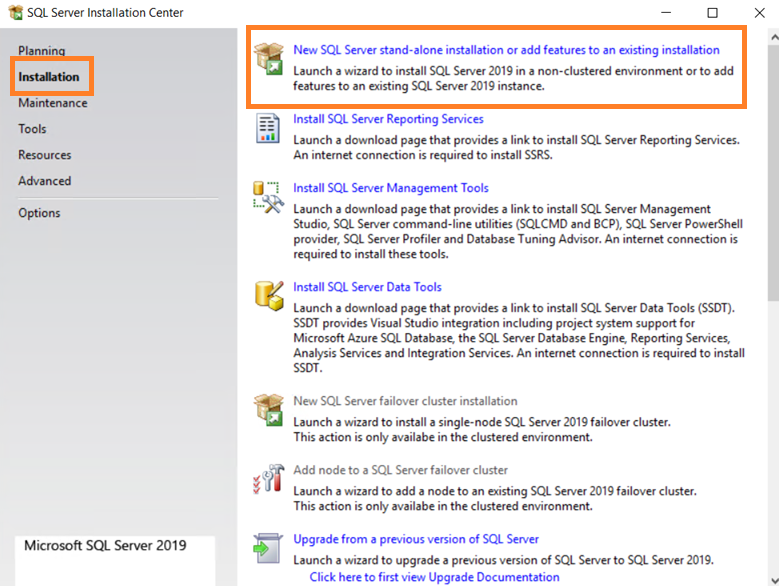Click 'An internet connection is required to install SSRS.' text
Screen dimensions: 779x586
coord(422,155)
